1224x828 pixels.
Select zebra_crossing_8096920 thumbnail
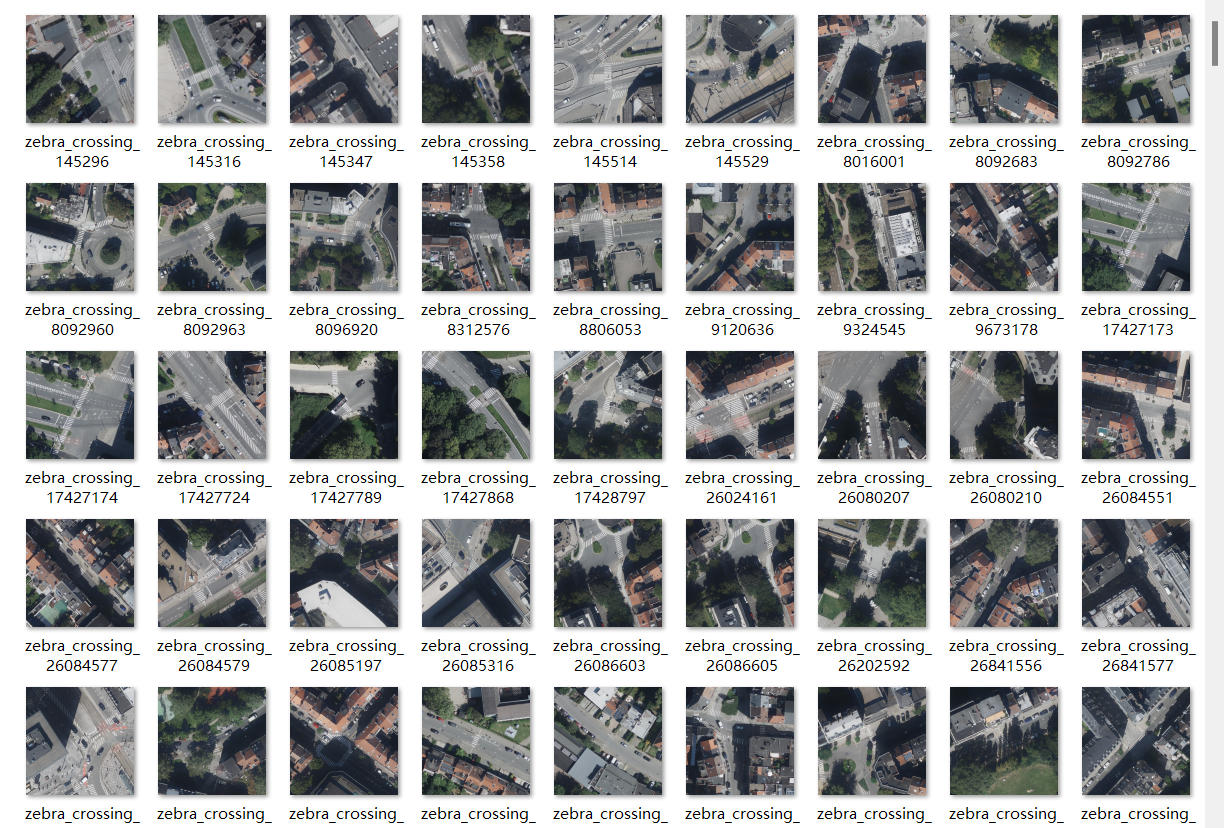click(344, 237)
